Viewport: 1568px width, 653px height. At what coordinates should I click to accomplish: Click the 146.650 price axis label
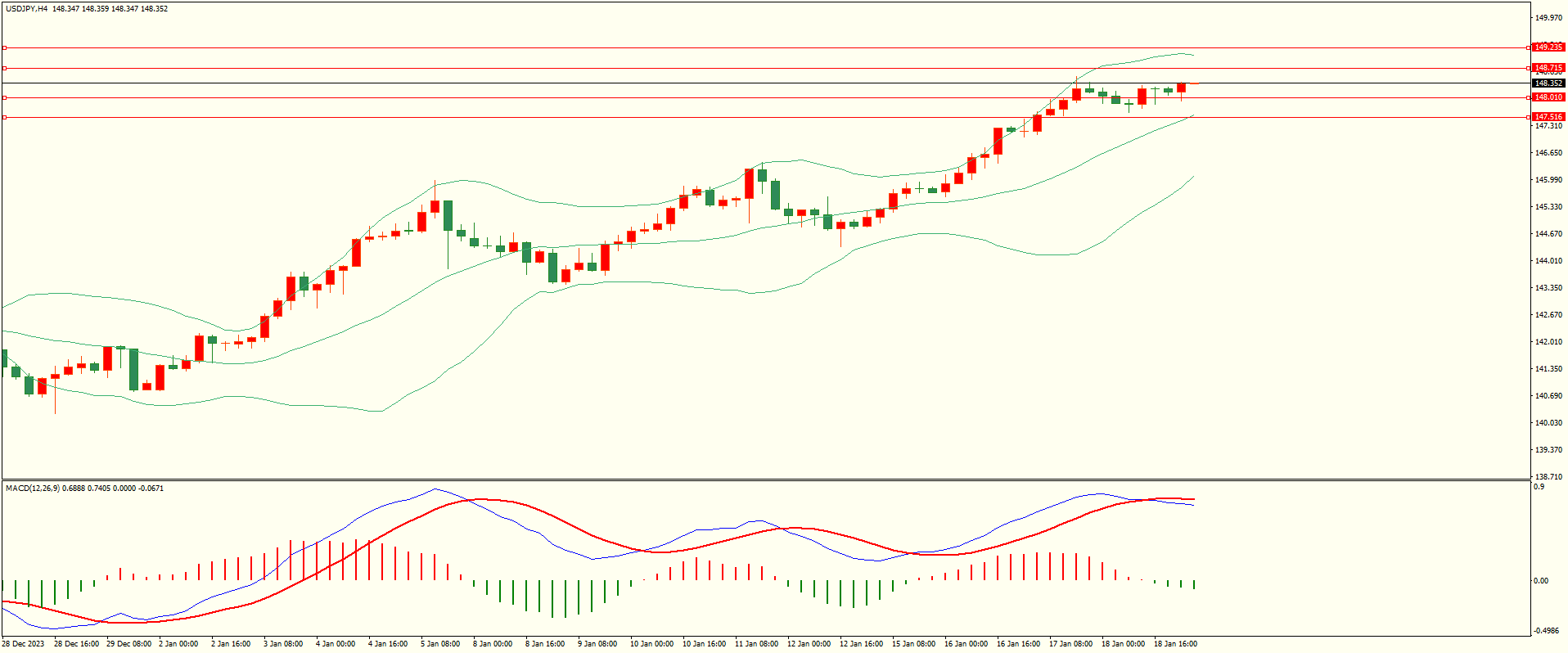[1549, 153]
